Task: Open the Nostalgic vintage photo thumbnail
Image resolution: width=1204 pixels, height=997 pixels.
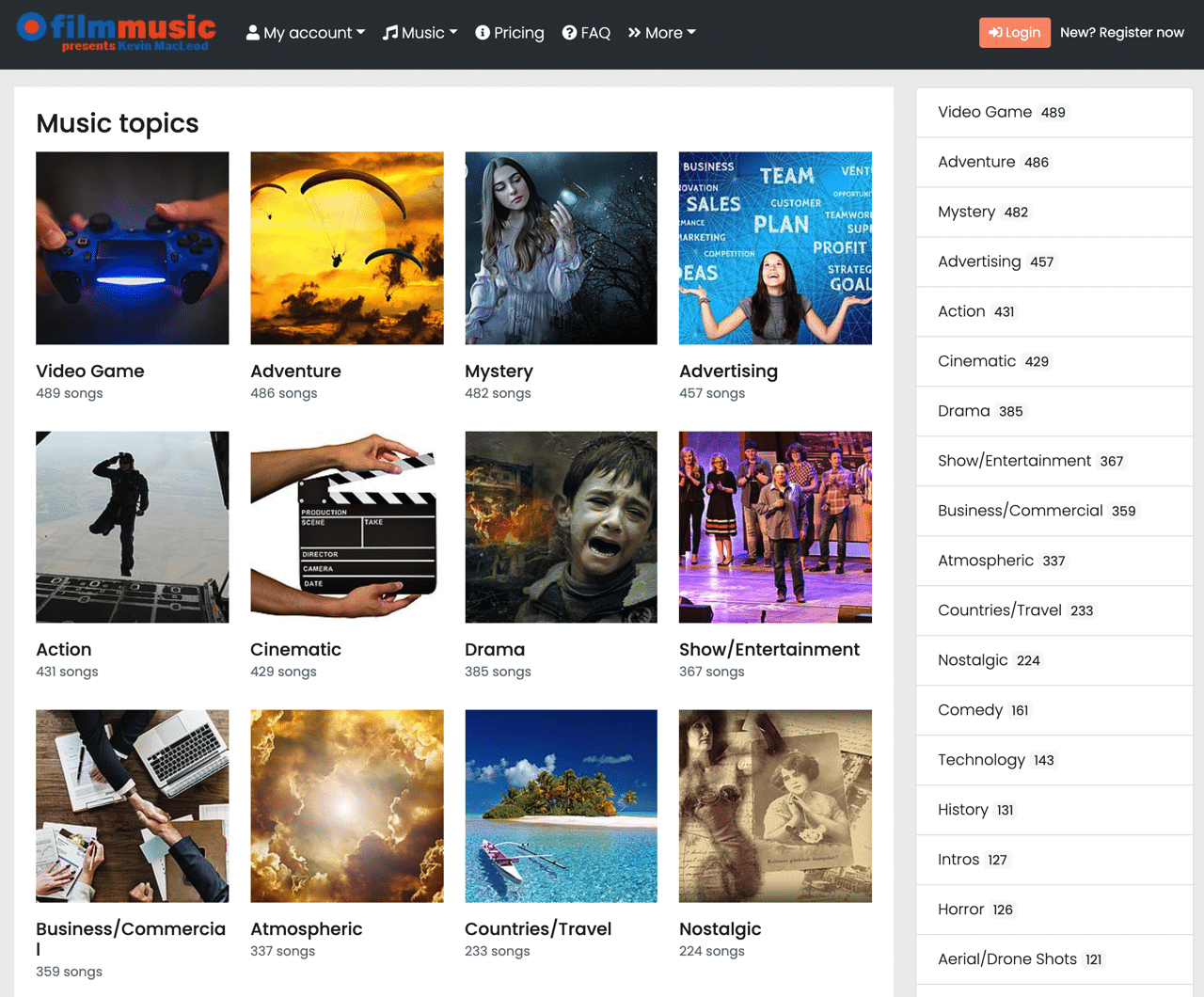Action: 775,806
